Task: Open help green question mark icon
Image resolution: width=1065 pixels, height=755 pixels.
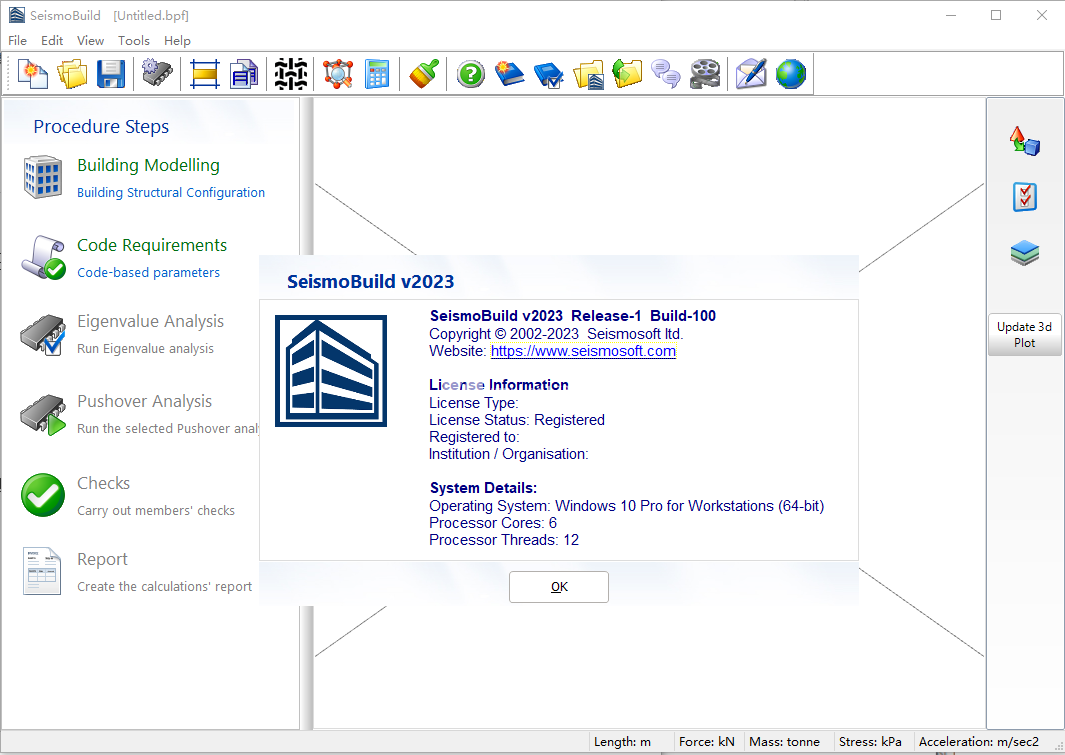Action: click(x=471, y=74)
